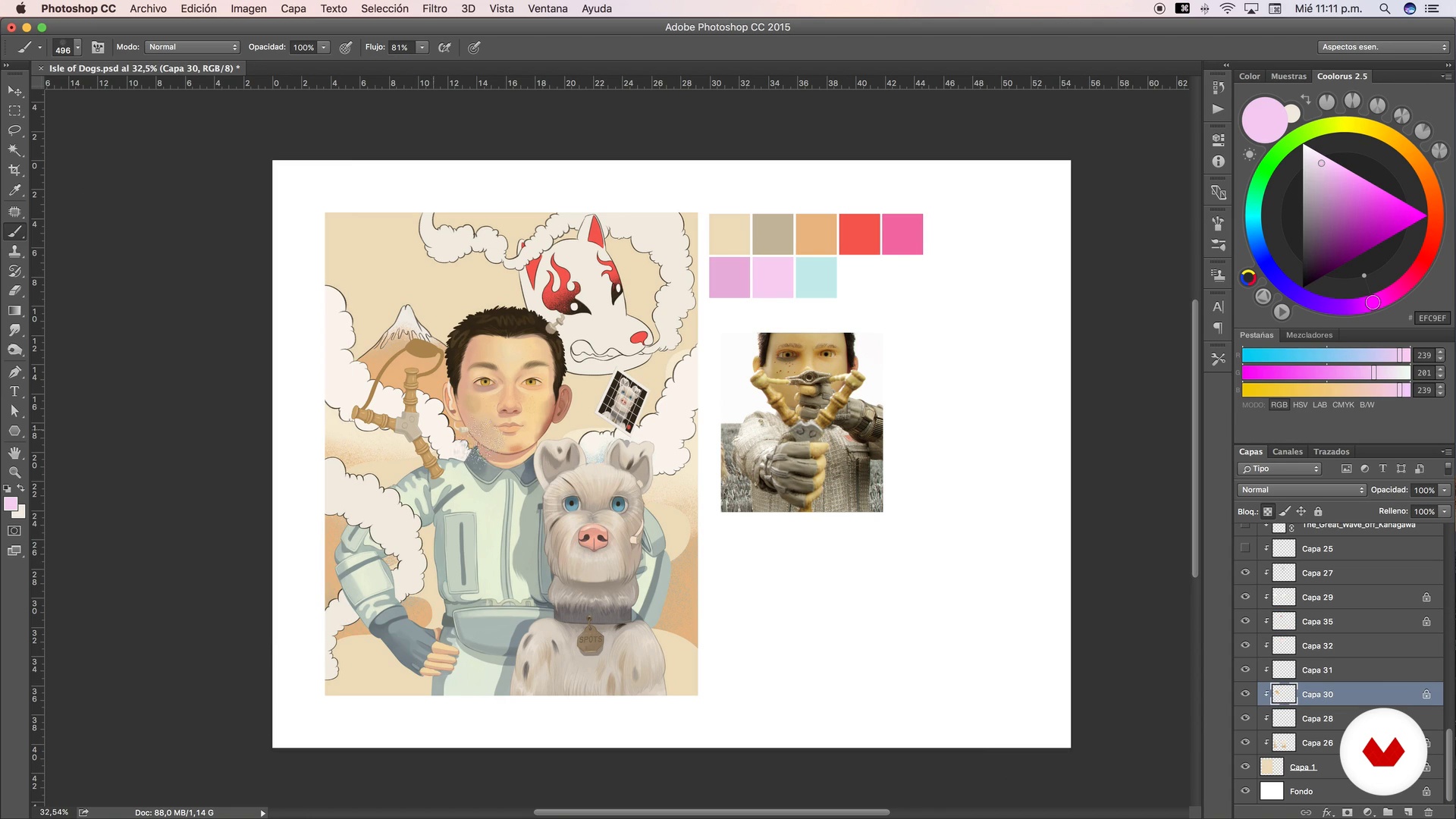Select the Polygon shape tool
1456x819 pixels.
14,431
